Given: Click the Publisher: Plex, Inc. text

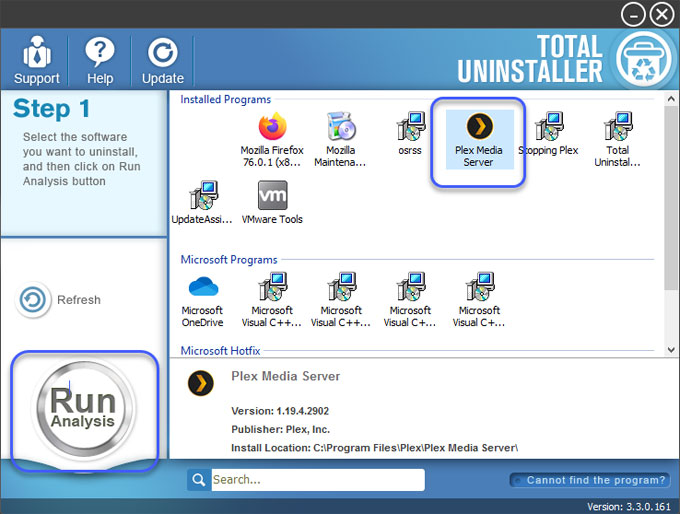Looking at the screenshot, I should tap(281, 429).
